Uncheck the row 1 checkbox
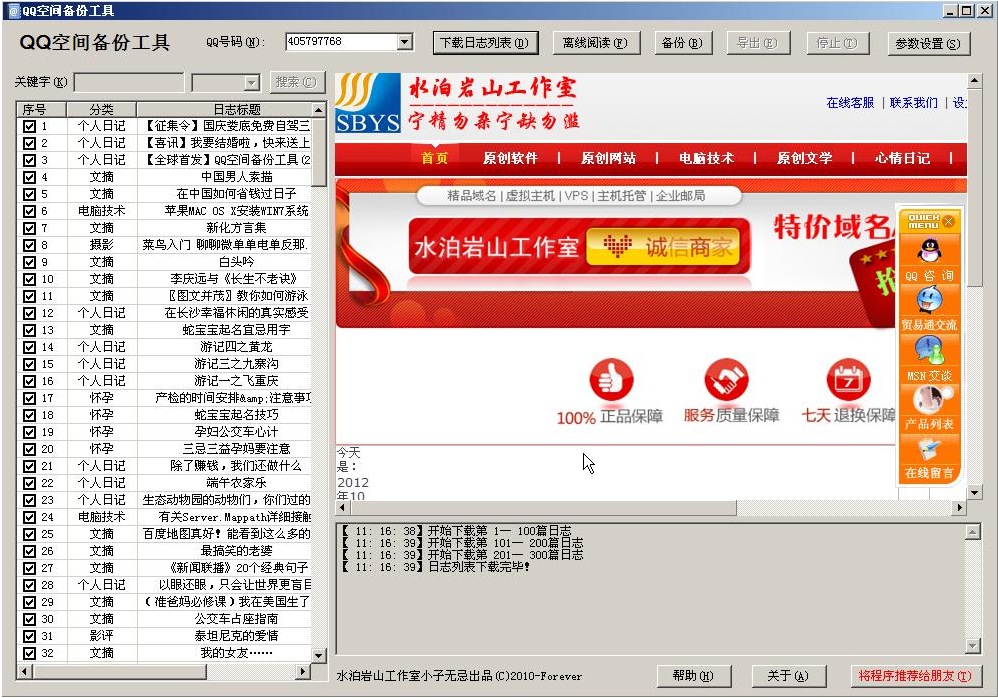The width and height of the screenshot is (998, 698). point(29,126)
